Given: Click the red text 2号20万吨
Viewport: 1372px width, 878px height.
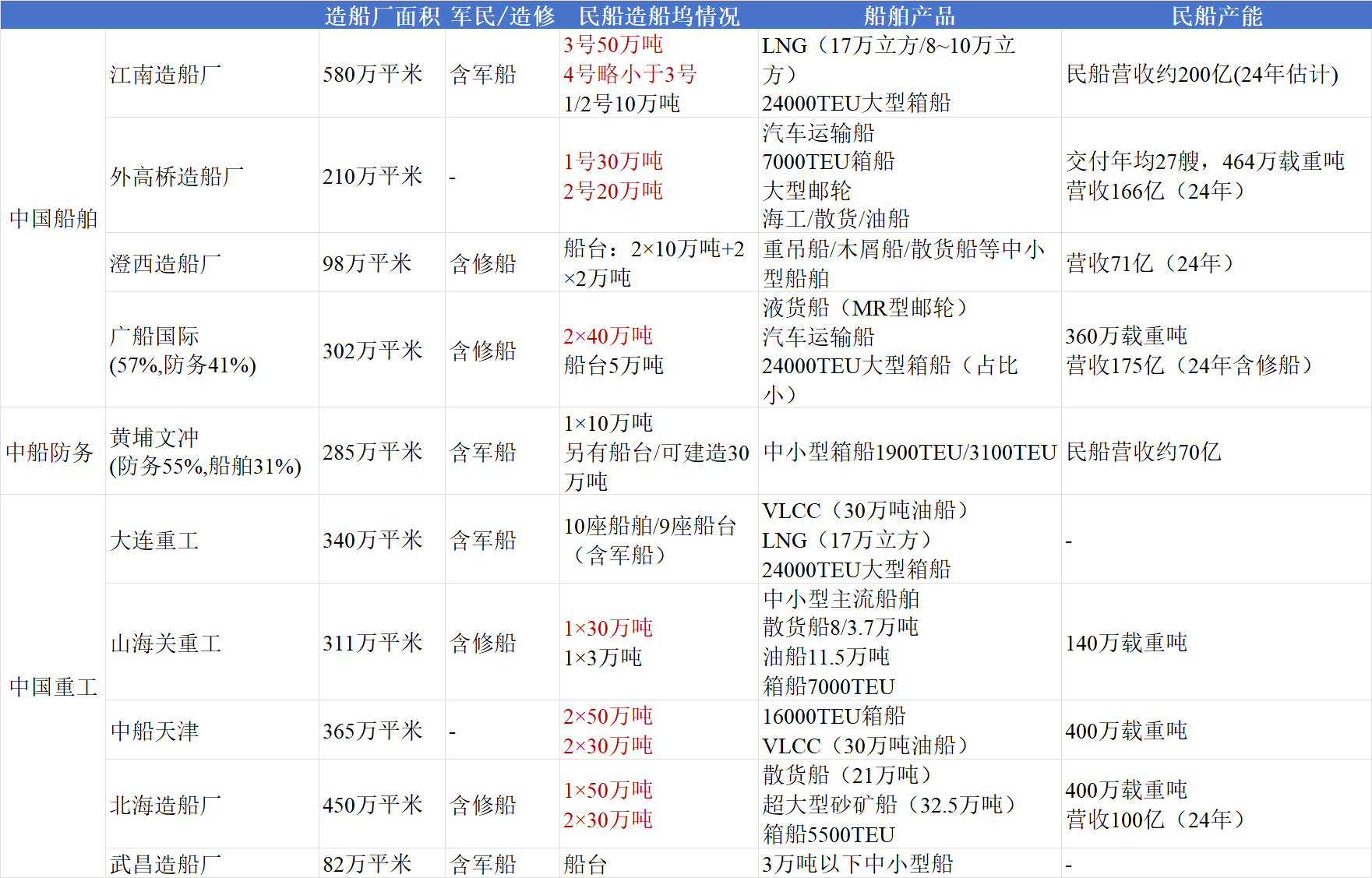Looking at the screenshot, I should [613, 191].
